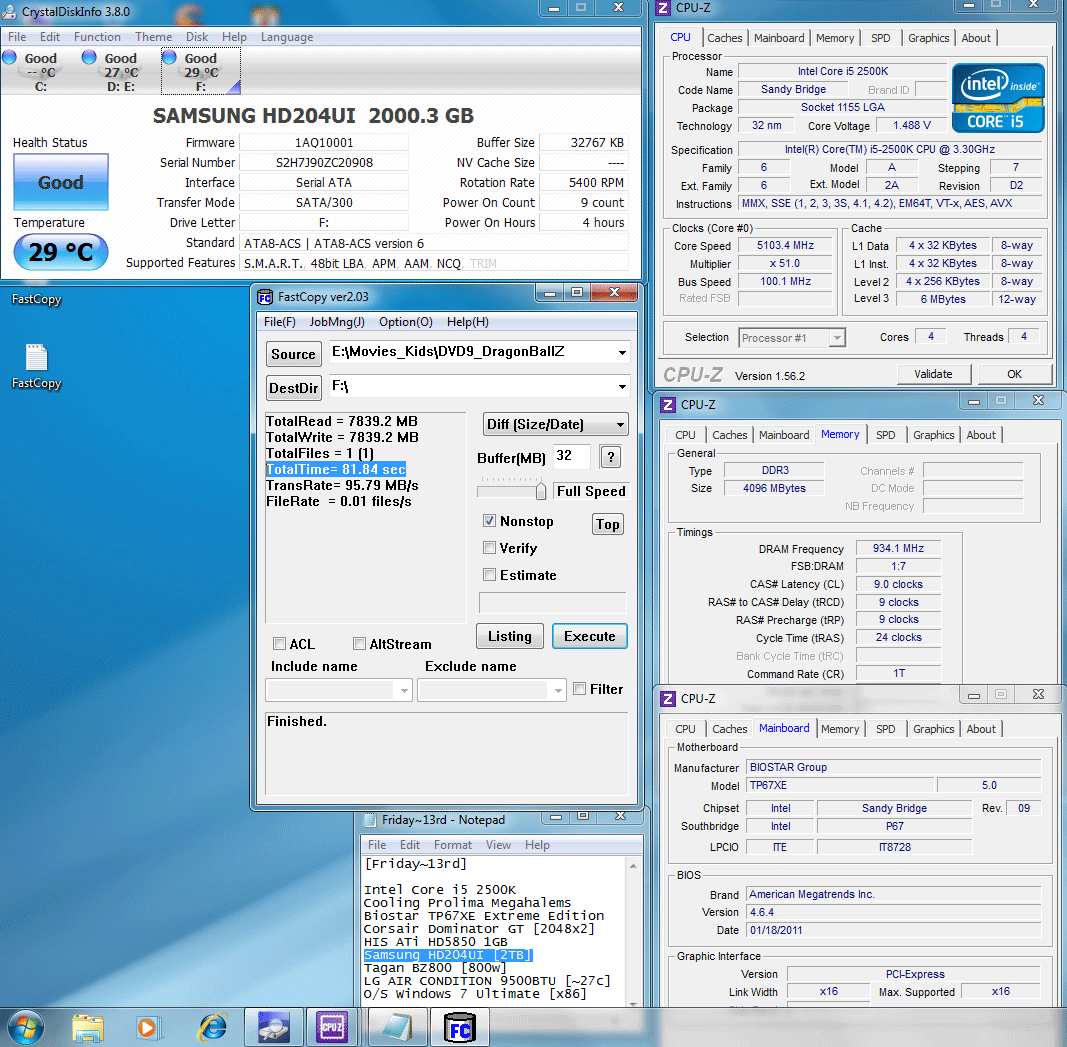1067x1047 pixels.
Task: Enable the Verify checkbox
Action: (490, 548)
